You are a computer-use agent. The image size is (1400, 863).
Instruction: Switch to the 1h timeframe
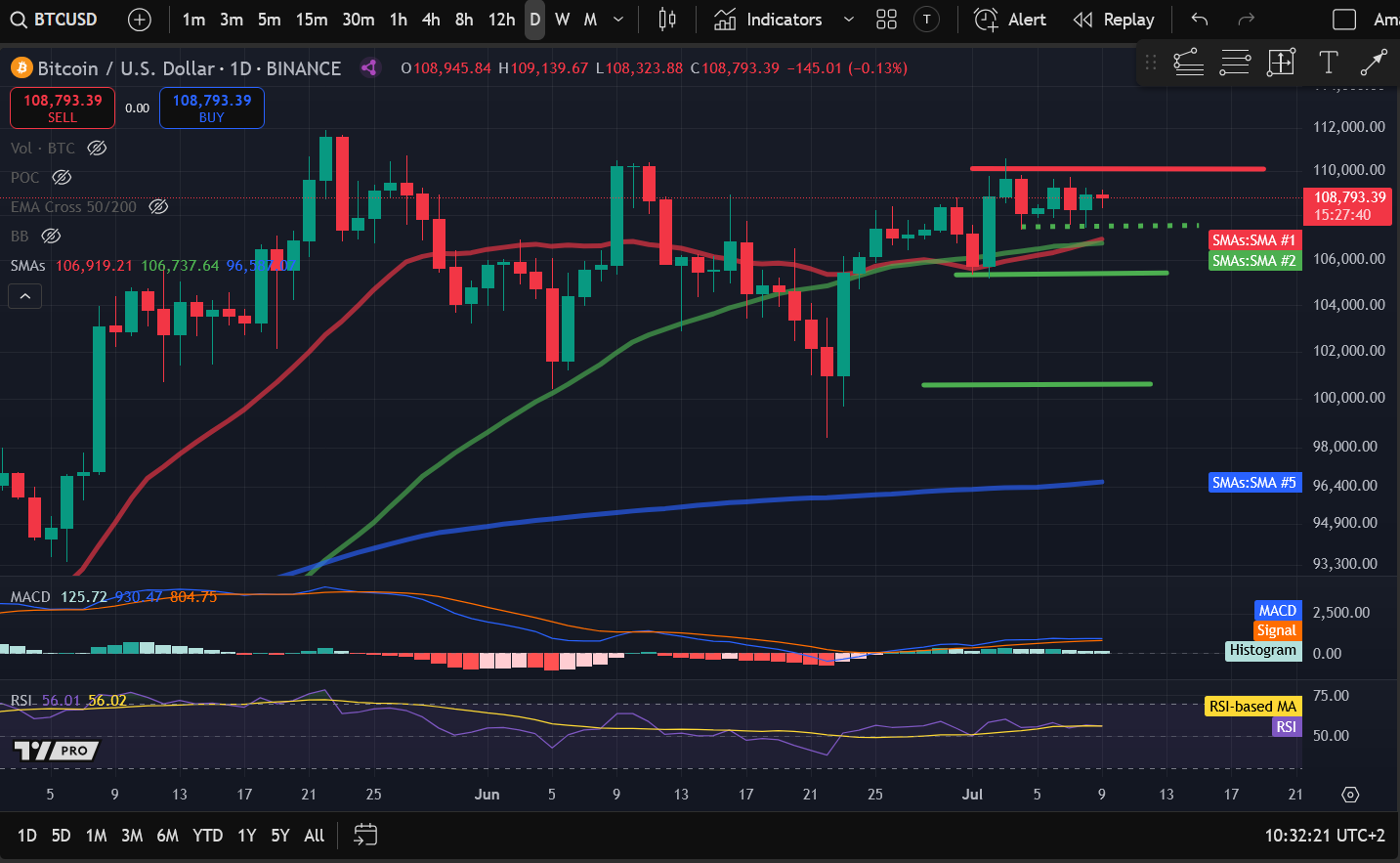point(399,20)
